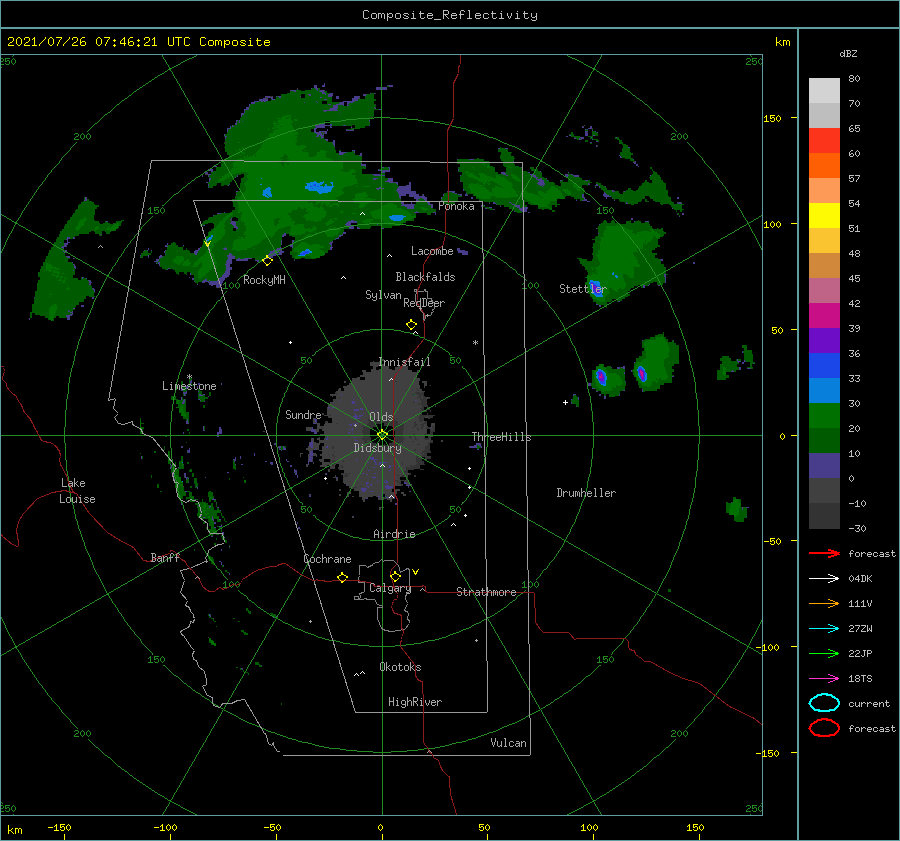Pick the lightest grey swatch atop dBZ scale

pos(824,91)
